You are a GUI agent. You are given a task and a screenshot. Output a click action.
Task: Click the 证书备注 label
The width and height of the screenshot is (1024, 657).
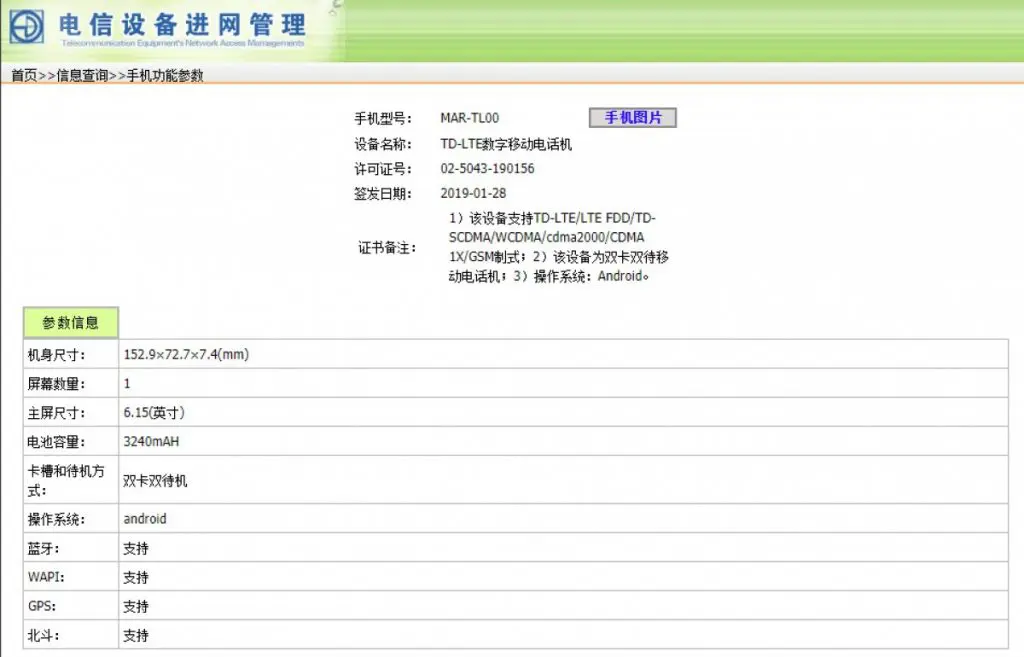[386, 248]
